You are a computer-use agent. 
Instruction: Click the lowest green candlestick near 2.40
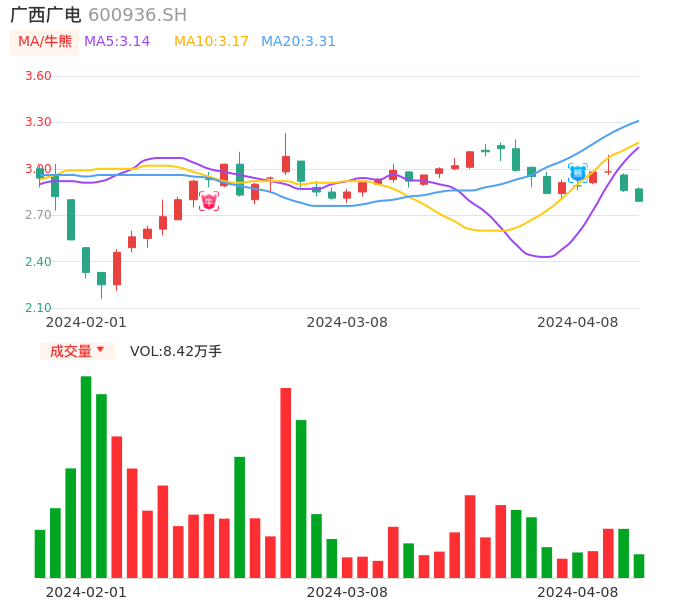coord(101,278)
